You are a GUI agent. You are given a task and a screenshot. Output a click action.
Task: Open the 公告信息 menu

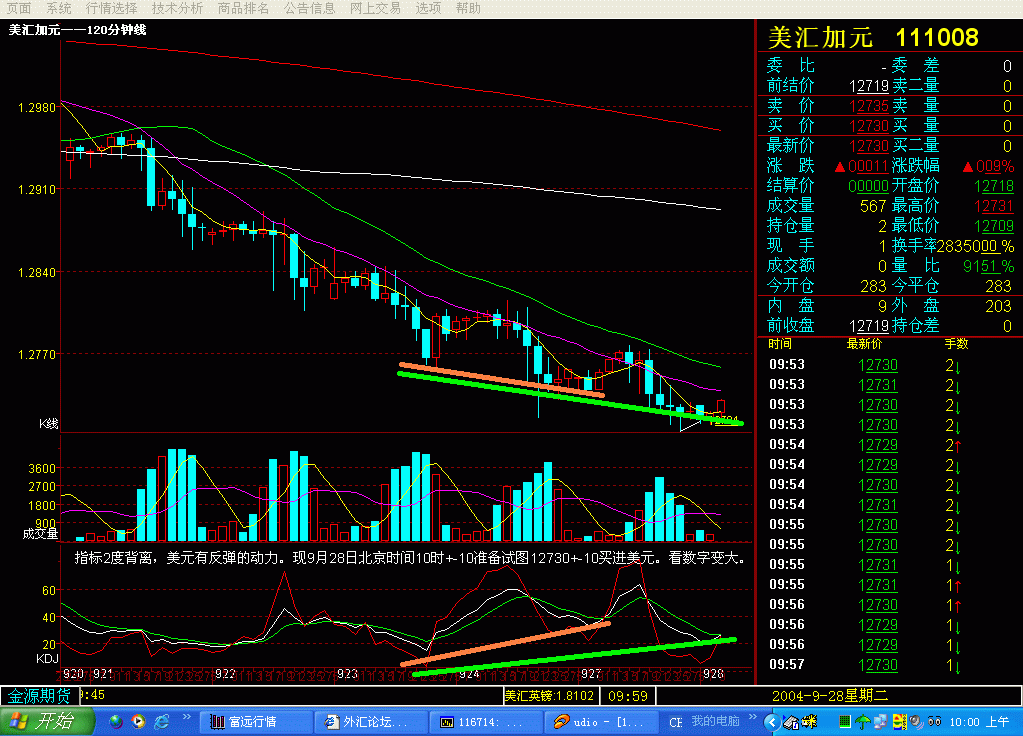click(x=309, y=8)
